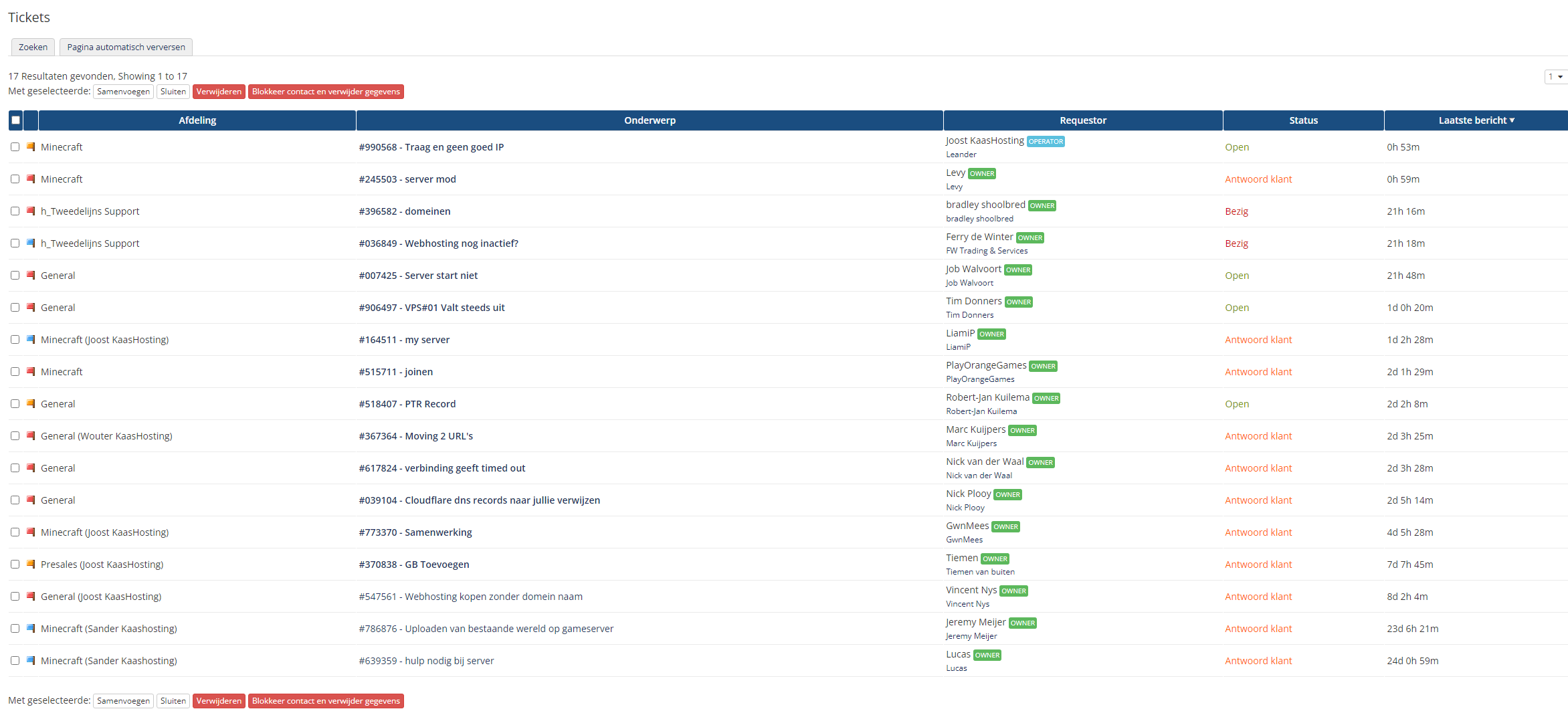
Task: Select the checkbox for the Samenwerking ticket
Action: click(15, 532)
